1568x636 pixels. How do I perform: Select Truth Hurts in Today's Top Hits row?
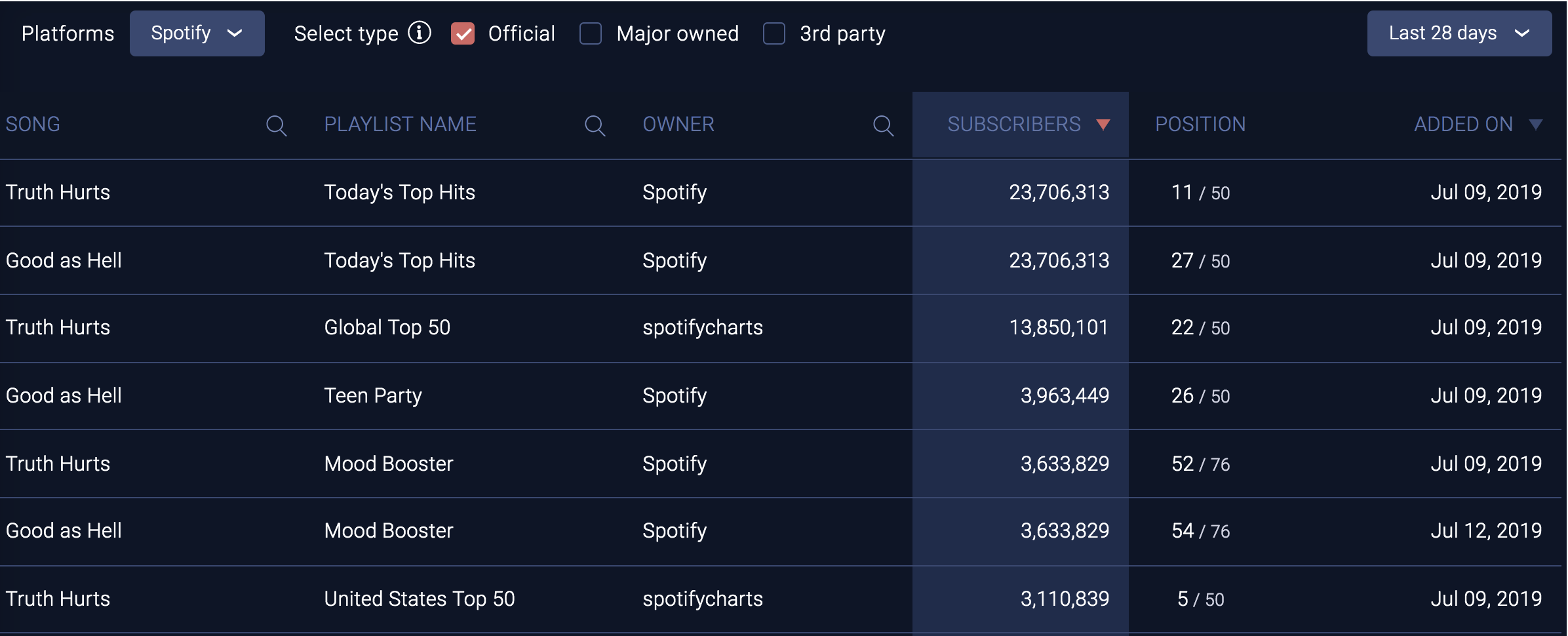pos(58,192)
